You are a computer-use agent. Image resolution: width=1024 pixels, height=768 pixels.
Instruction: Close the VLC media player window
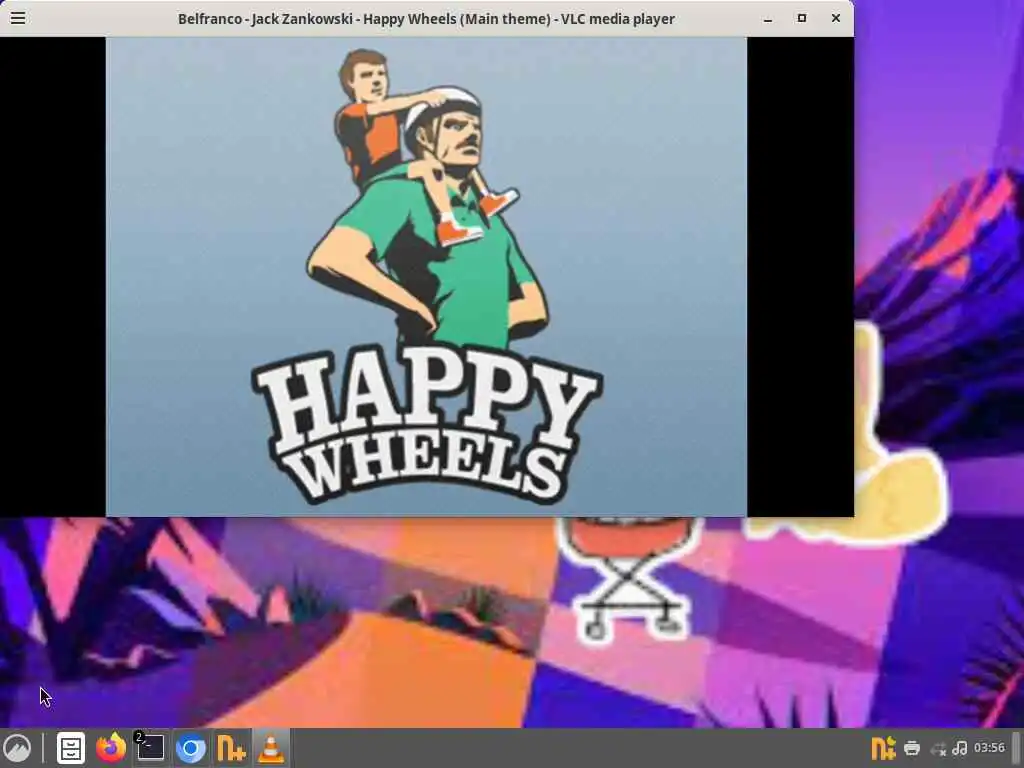click(836, 18)
